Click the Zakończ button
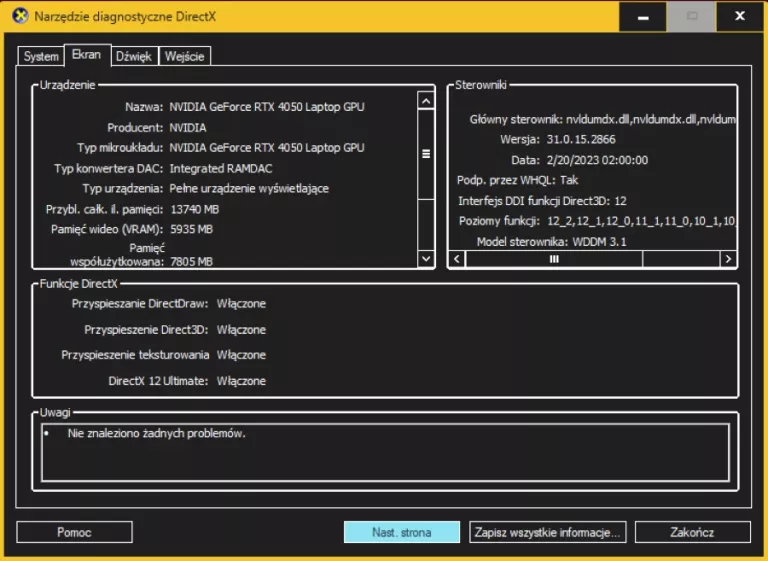 tap(692, 532)
